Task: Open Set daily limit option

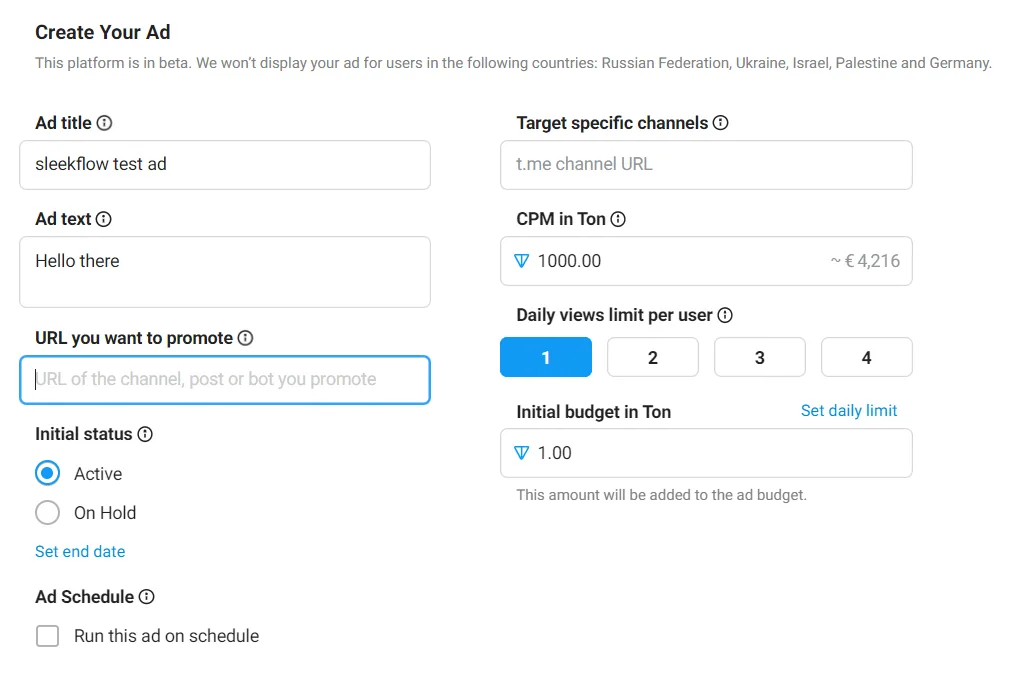Action: [x=848, y=410]
